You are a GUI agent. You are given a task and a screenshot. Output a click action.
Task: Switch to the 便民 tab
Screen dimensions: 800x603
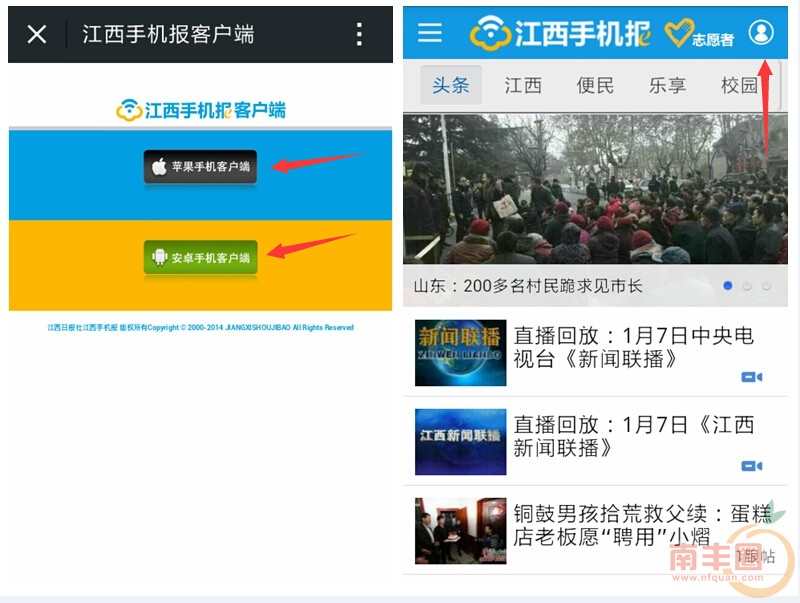point(595,85)
